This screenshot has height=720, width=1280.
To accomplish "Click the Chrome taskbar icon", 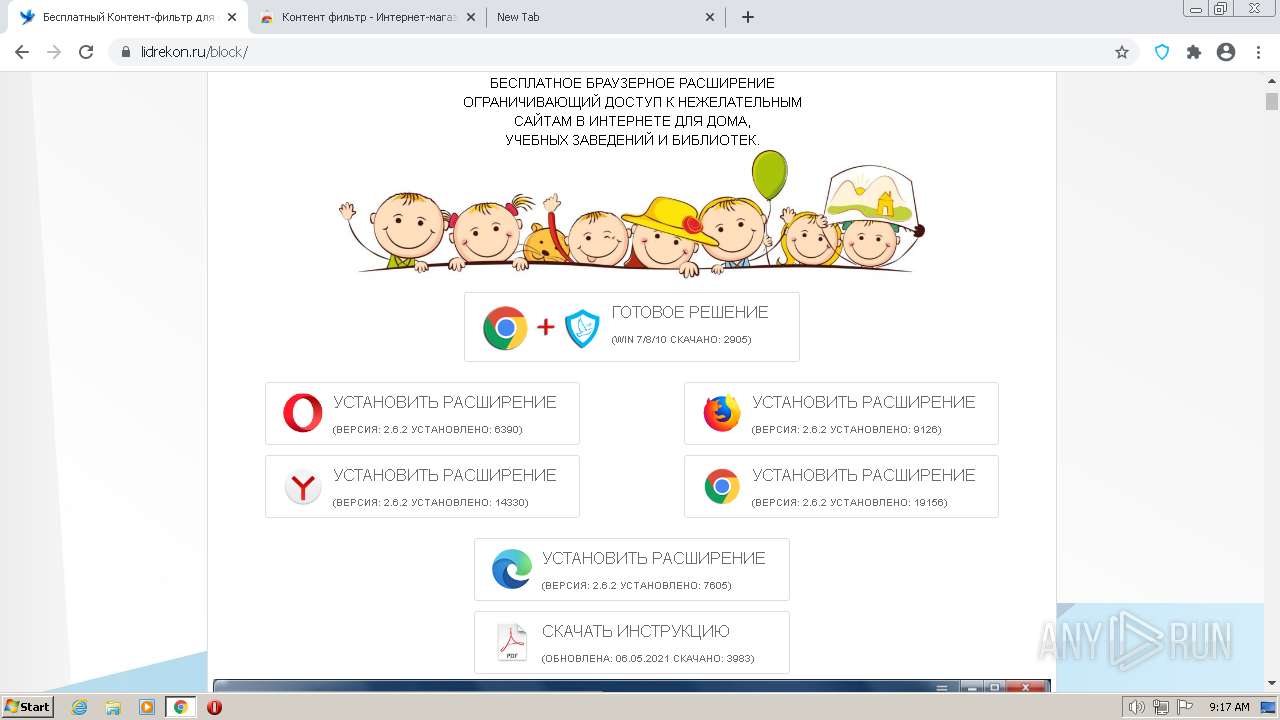I will [x=181, y=707].
